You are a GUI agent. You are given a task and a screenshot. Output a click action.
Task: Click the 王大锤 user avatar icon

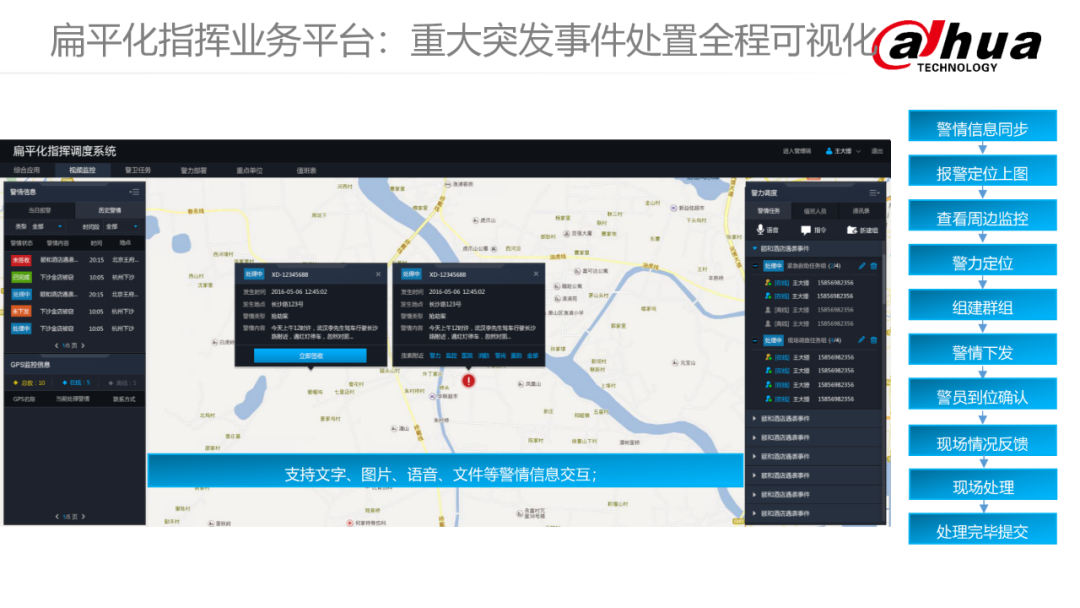pos(829,151)
